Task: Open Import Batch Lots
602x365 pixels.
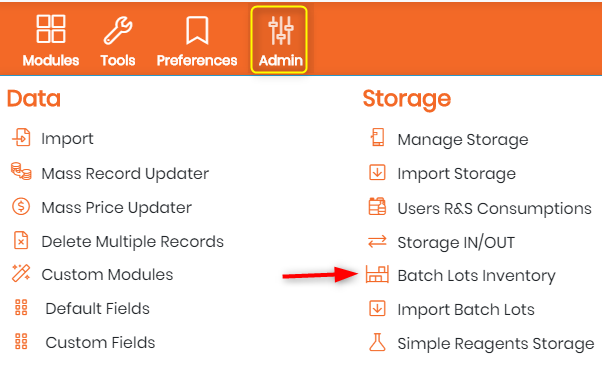Action: point(466,309)
